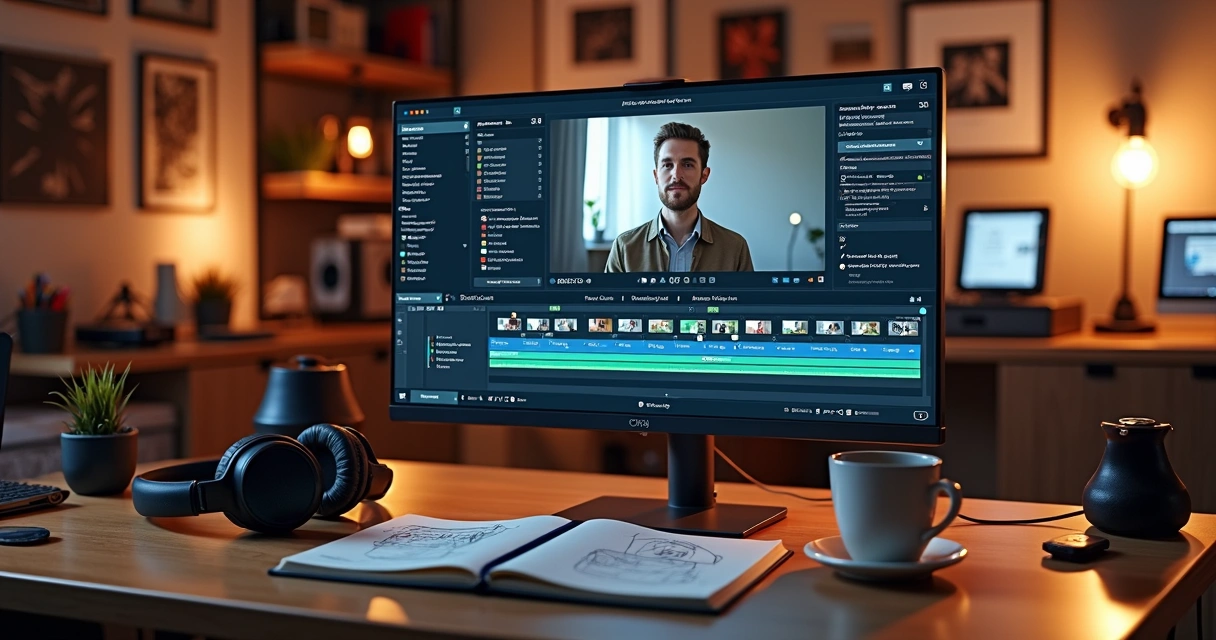
Task: Switch to the first tab above the timeline
Action: [x=599, y=298]
